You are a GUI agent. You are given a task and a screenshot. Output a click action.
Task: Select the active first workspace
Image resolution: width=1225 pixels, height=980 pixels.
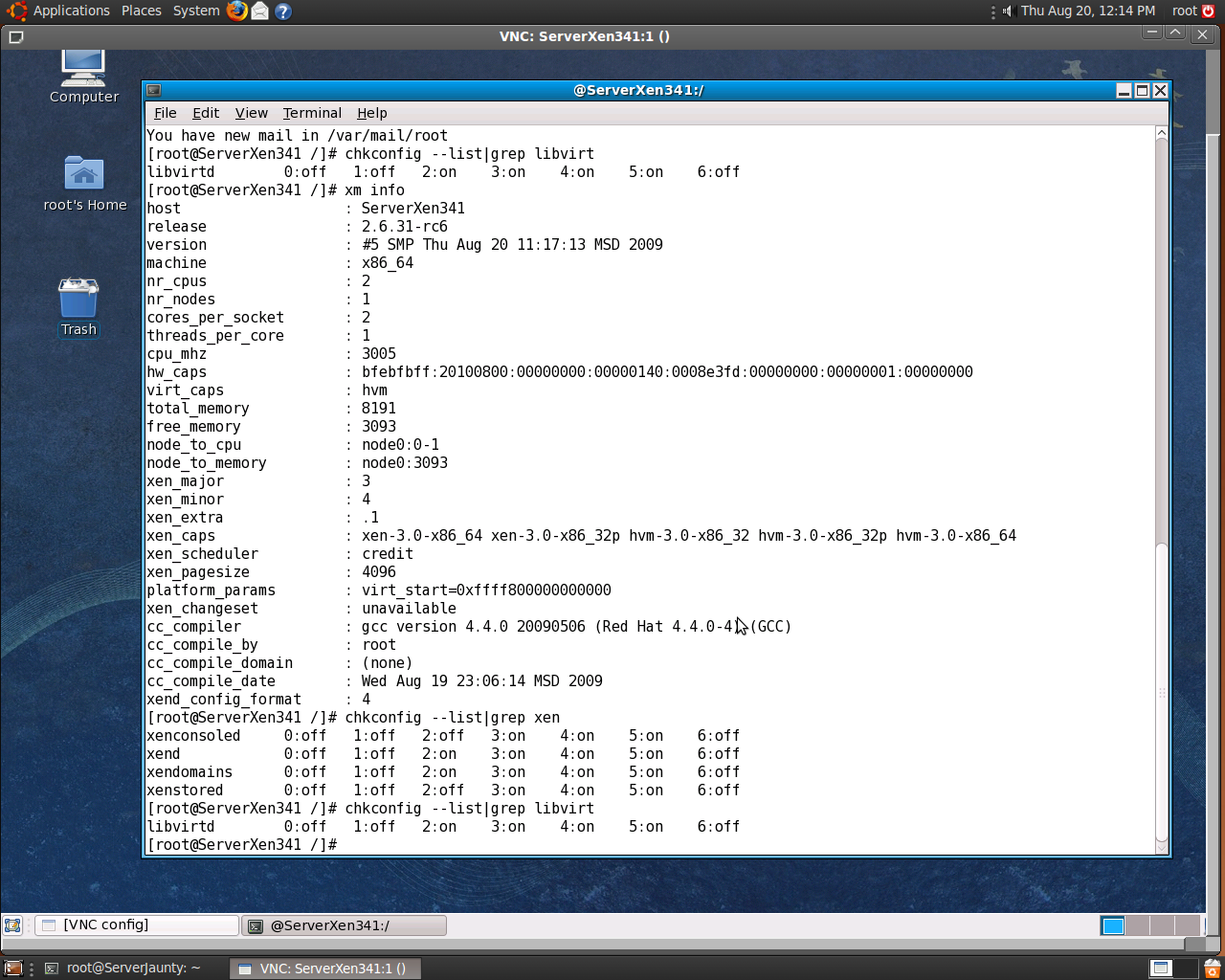tap(1113, 925)
